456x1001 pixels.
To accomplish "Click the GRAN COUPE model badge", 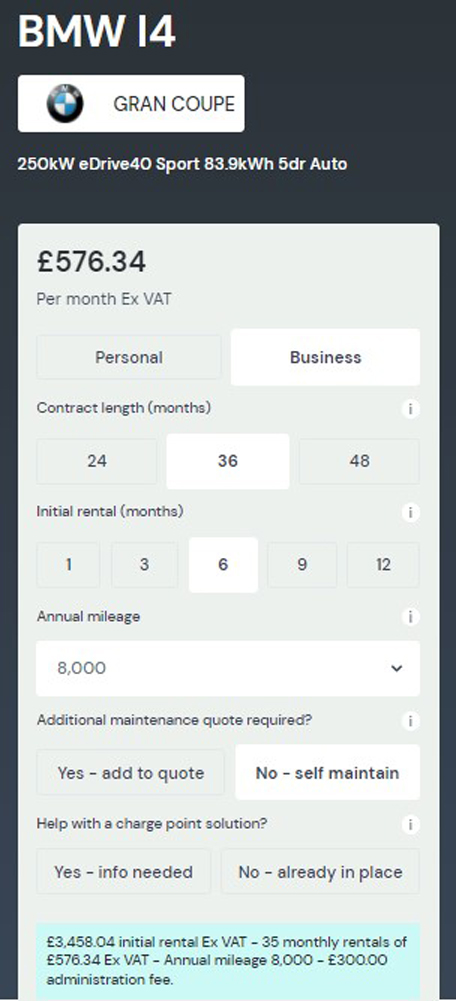I will click(x=131, y=103).
